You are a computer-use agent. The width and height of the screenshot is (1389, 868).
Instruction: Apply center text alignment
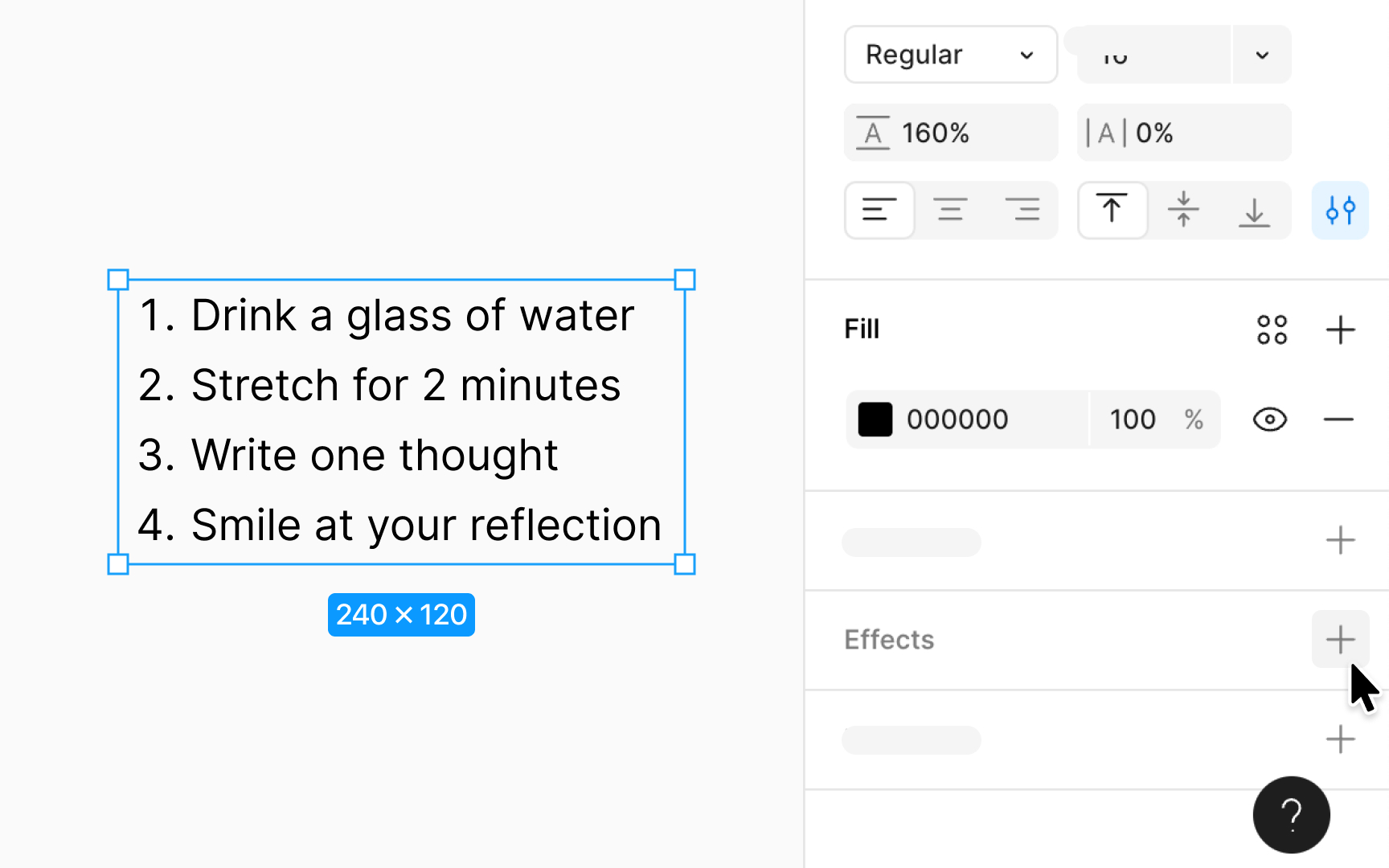(x=951, y=210)
